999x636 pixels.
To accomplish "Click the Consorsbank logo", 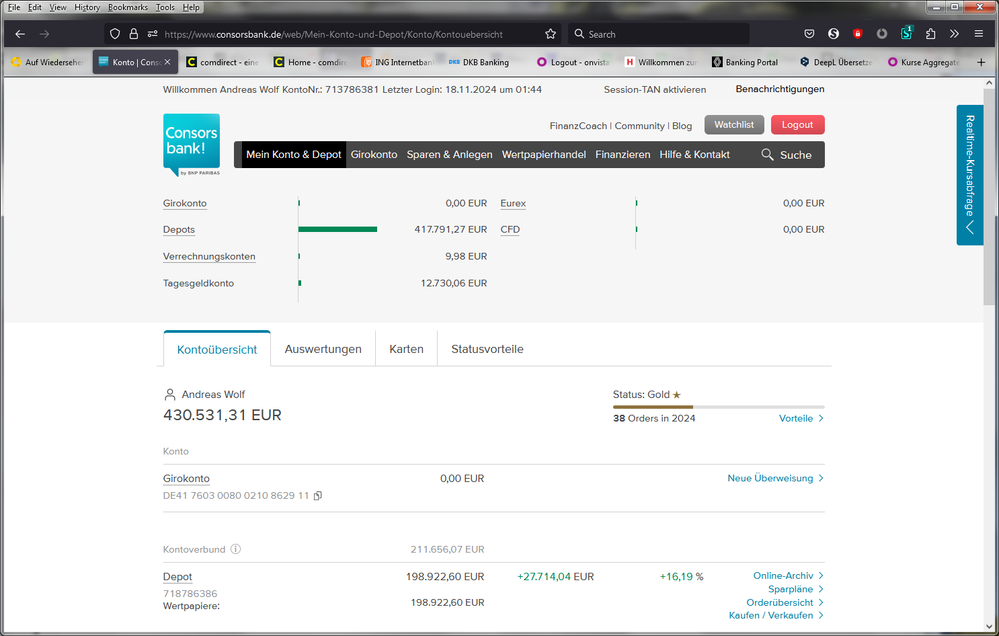I will click(x=192, y=145).
